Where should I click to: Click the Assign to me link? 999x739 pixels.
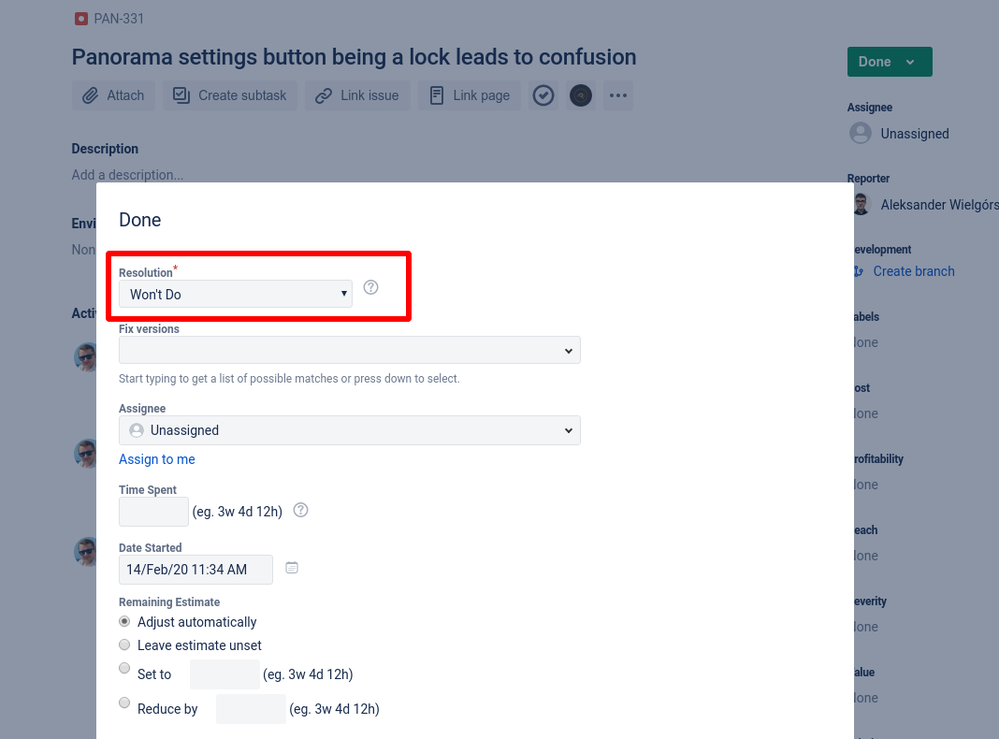157,459
